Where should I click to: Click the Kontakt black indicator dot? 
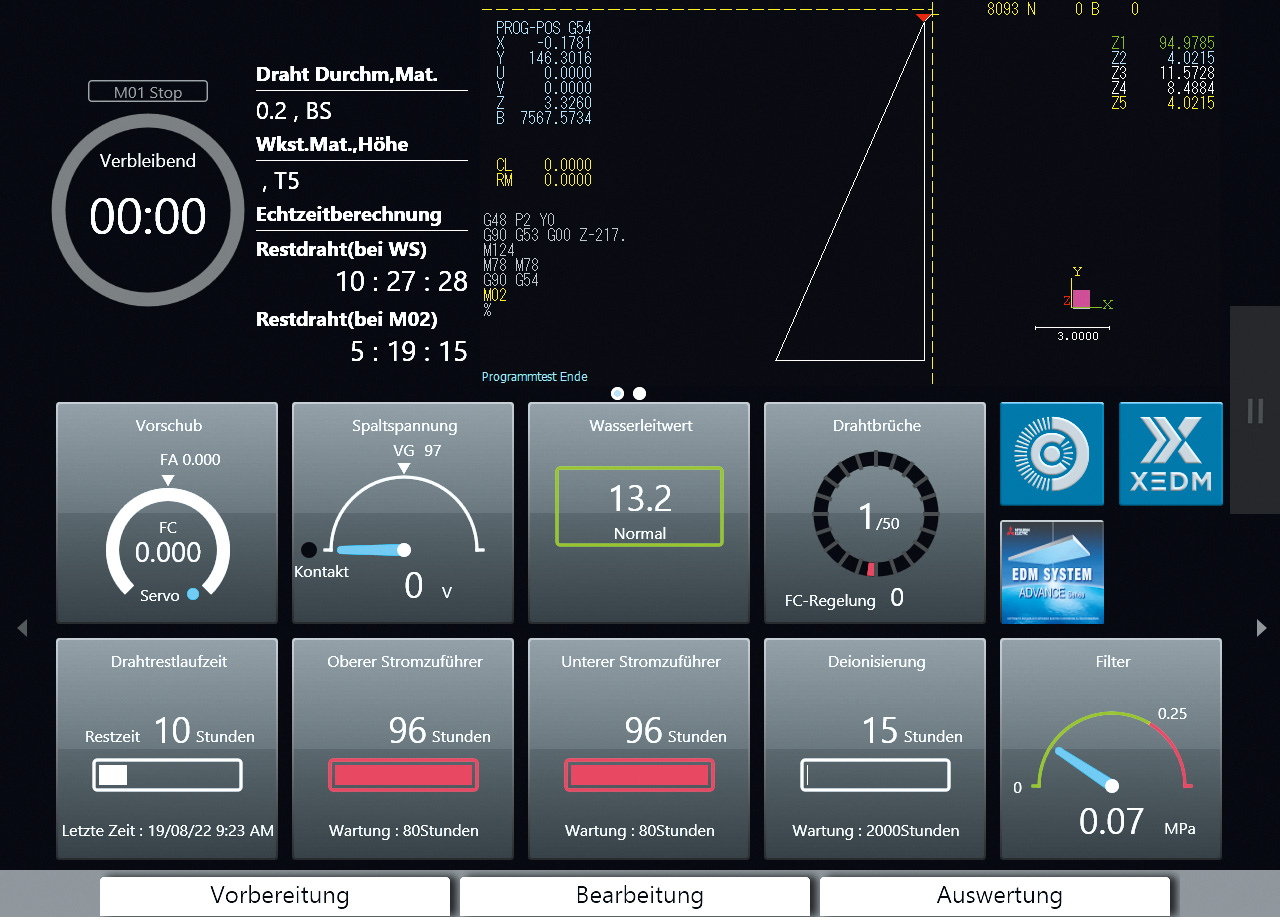(x=309, y=549)
